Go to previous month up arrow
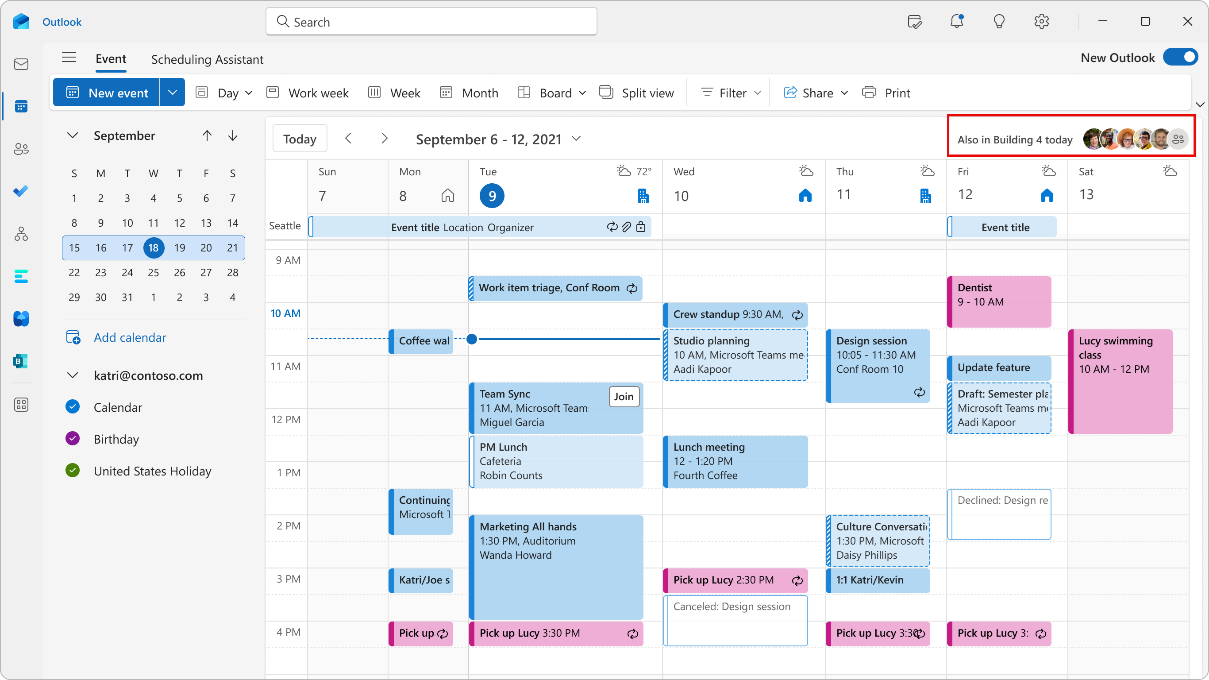 tap(207, 136)
